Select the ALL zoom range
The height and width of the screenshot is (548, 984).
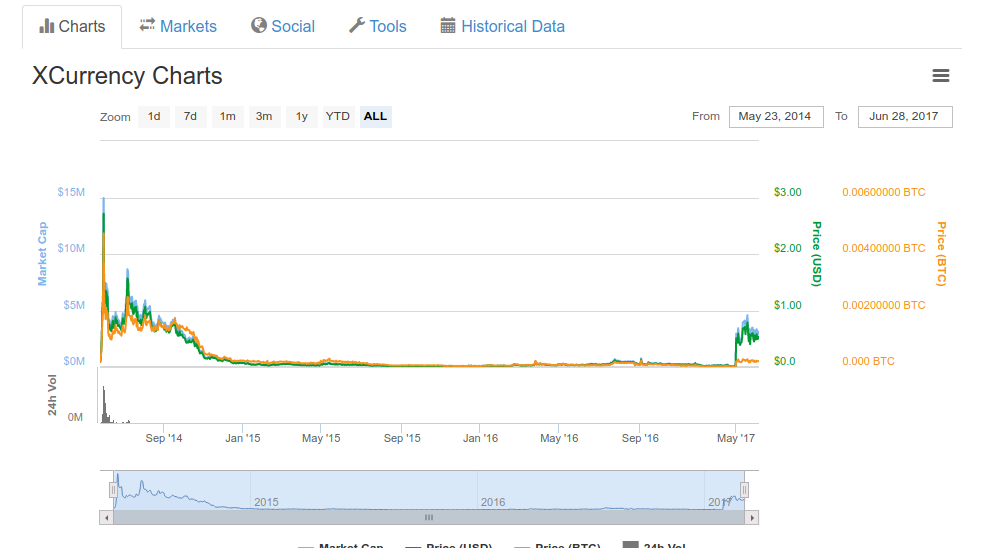pyautogui.click(x=375, y=117)
